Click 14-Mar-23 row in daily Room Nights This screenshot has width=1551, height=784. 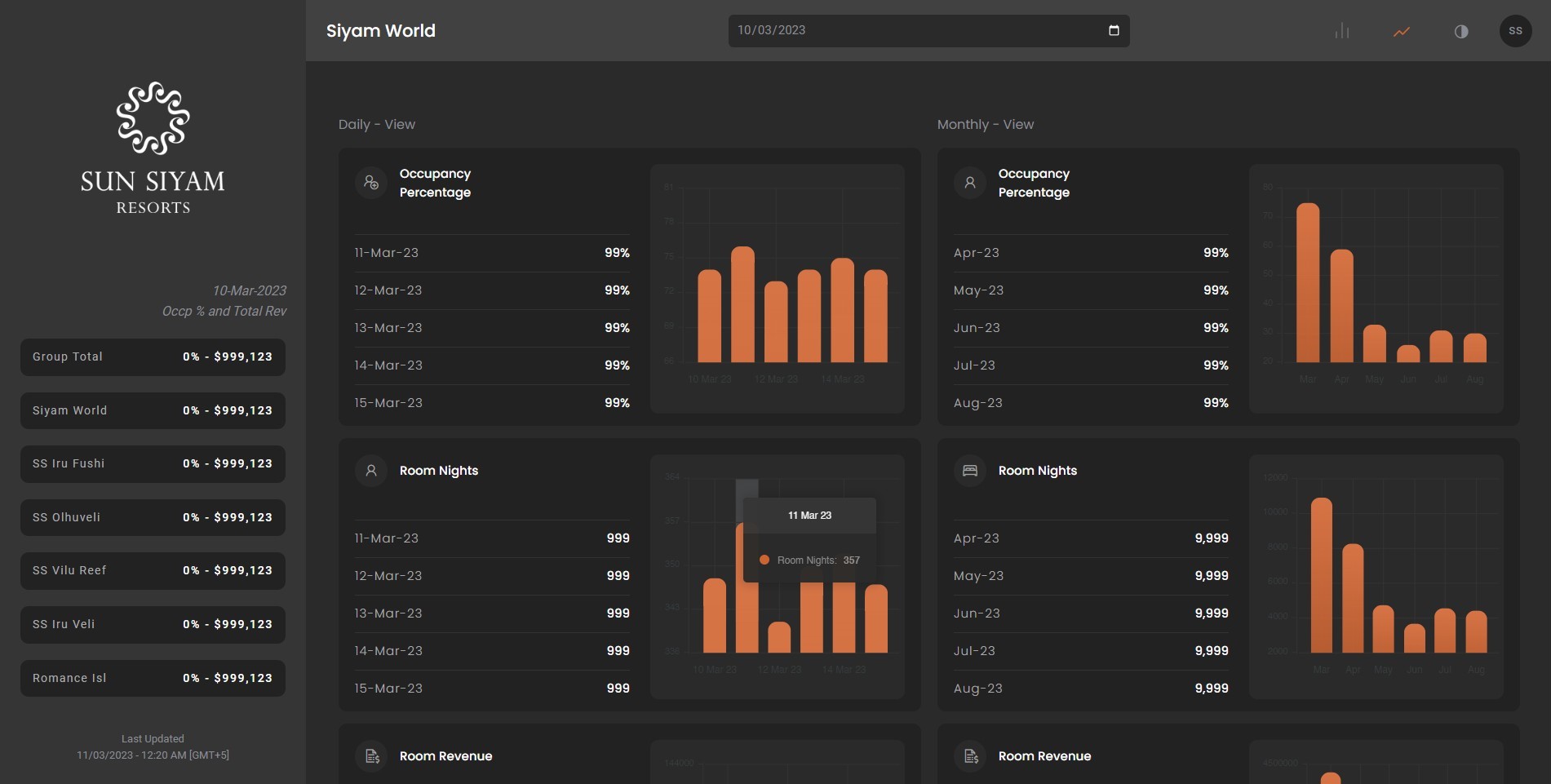pos(492,651)
